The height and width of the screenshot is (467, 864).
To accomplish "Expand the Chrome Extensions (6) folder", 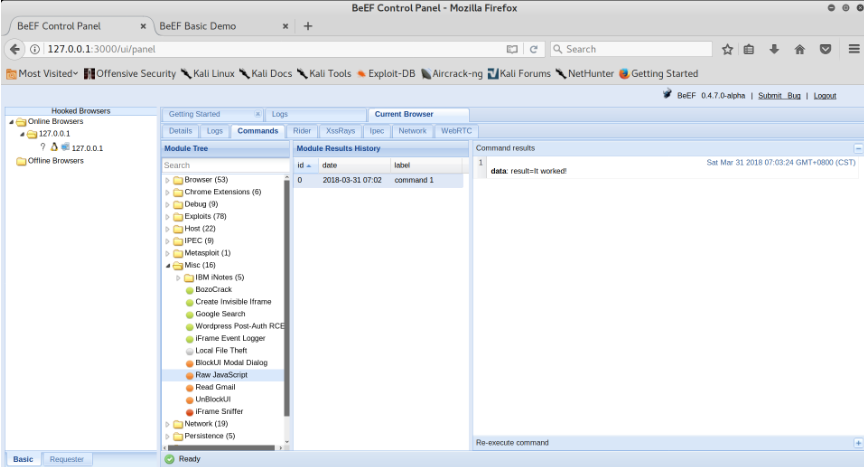I will [x=168, y=192].
